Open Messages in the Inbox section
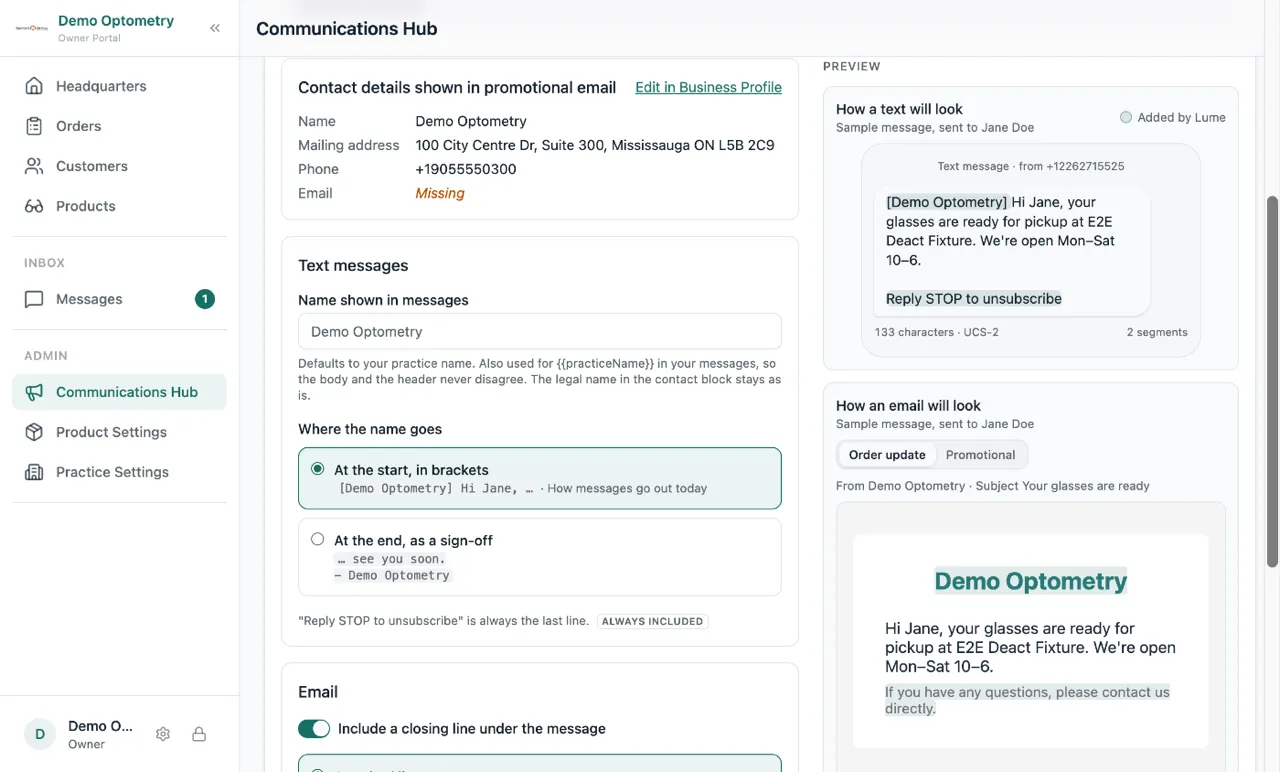 [x=119, y=299]
